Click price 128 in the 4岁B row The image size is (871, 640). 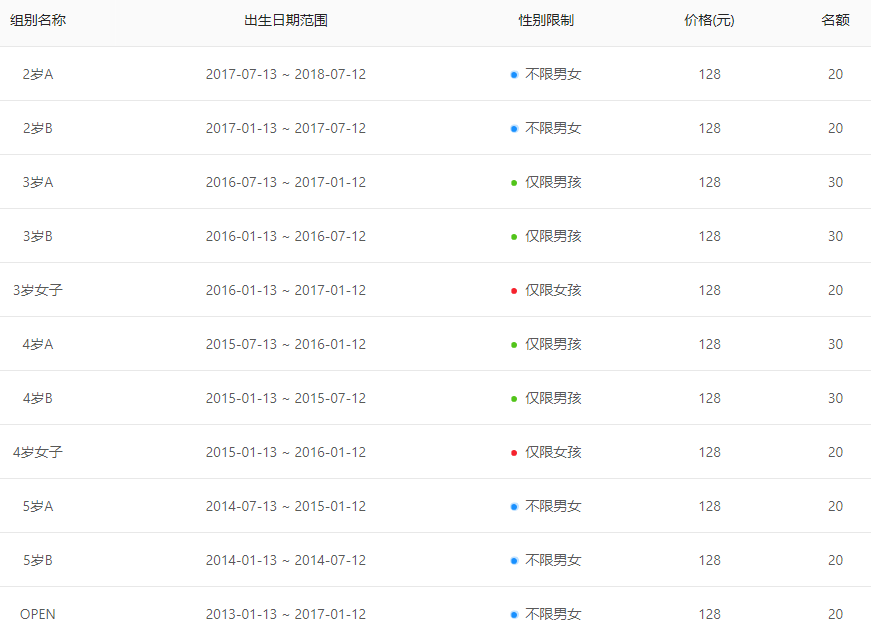pyautogui.click(x=709, y=398)
